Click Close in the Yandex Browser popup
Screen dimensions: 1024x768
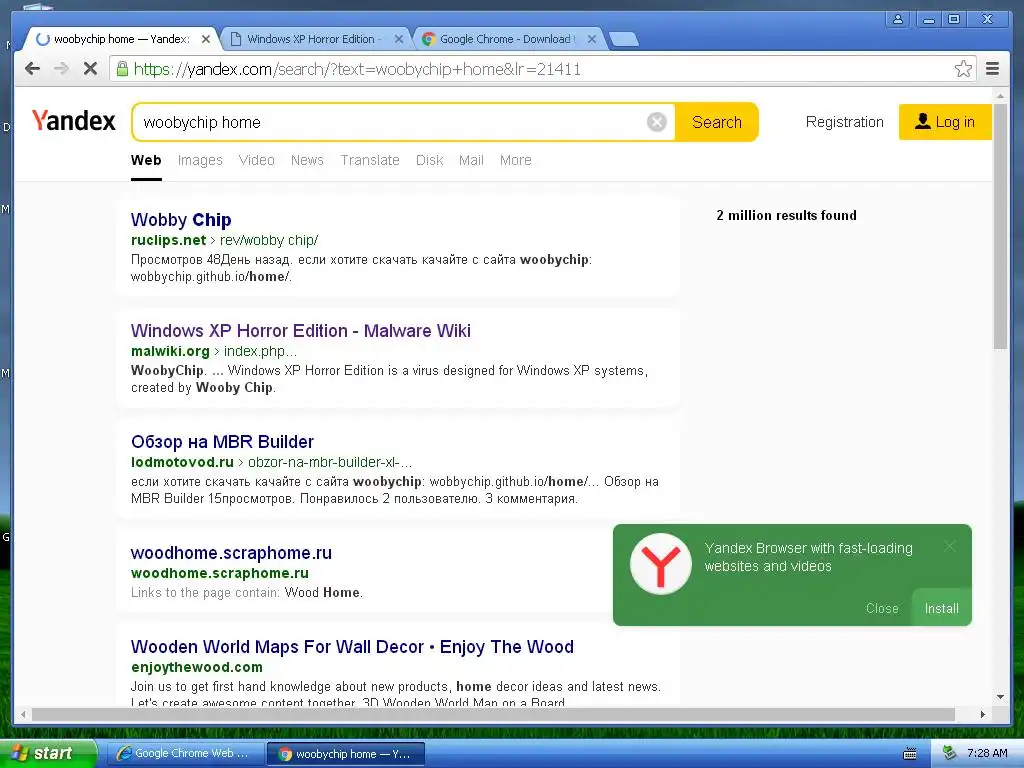(x=882, y=608)
